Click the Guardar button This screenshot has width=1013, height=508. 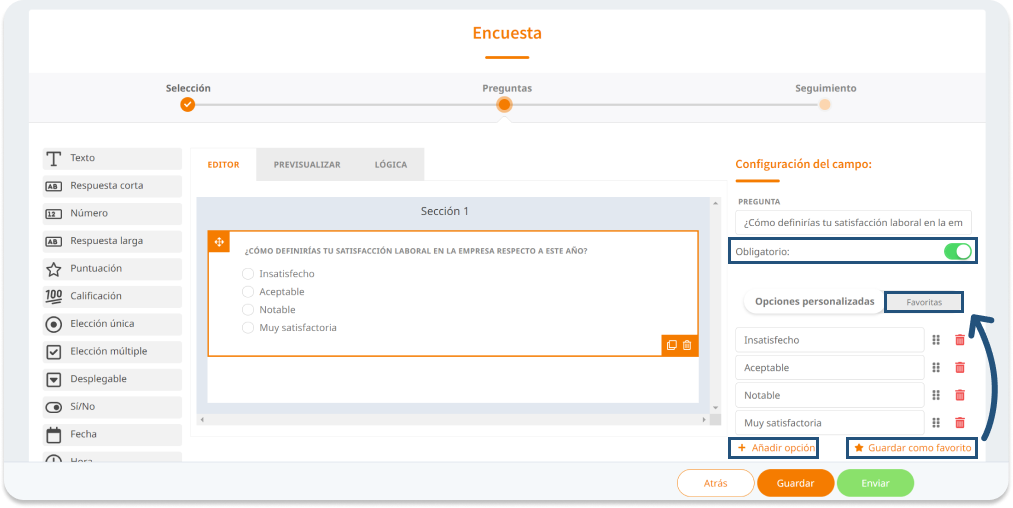pyautogui.click(x=795, y=483)
